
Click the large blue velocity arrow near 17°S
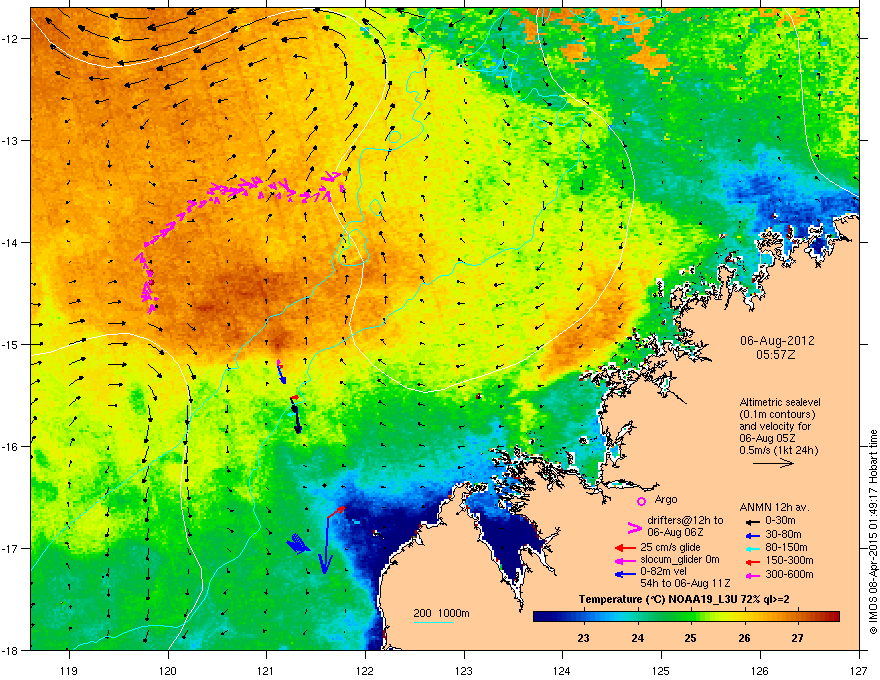324,545
